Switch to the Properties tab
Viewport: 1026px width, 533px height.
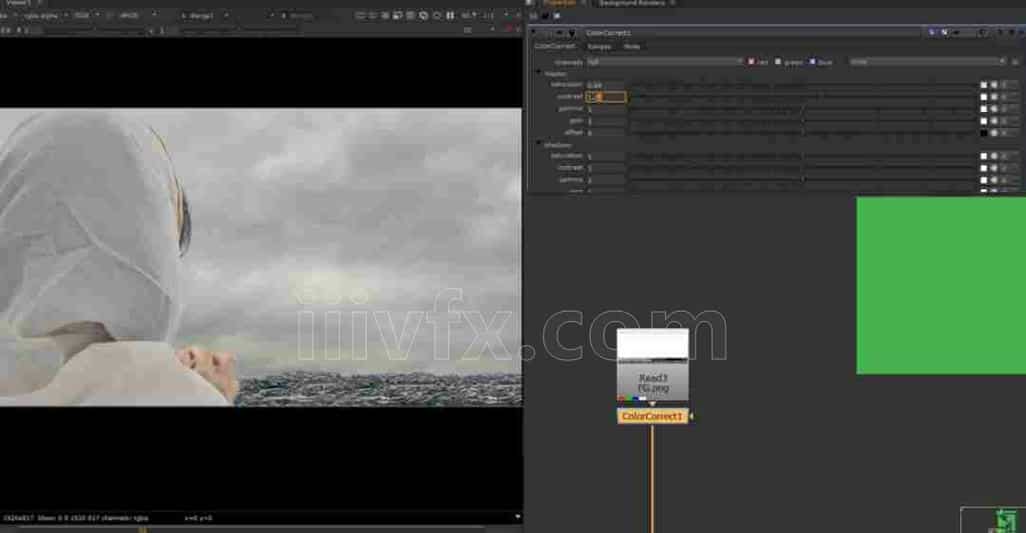tap(558, 3)
